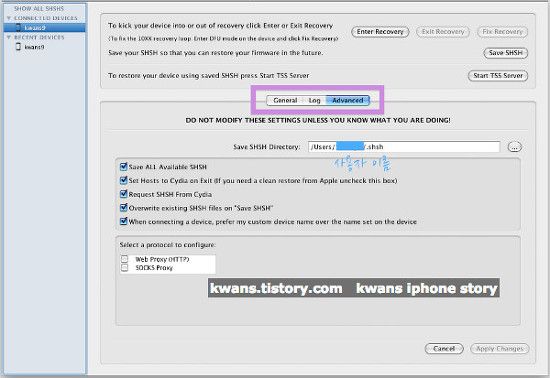Toggle Overwrite existing SHSH files option

[123, 208]
